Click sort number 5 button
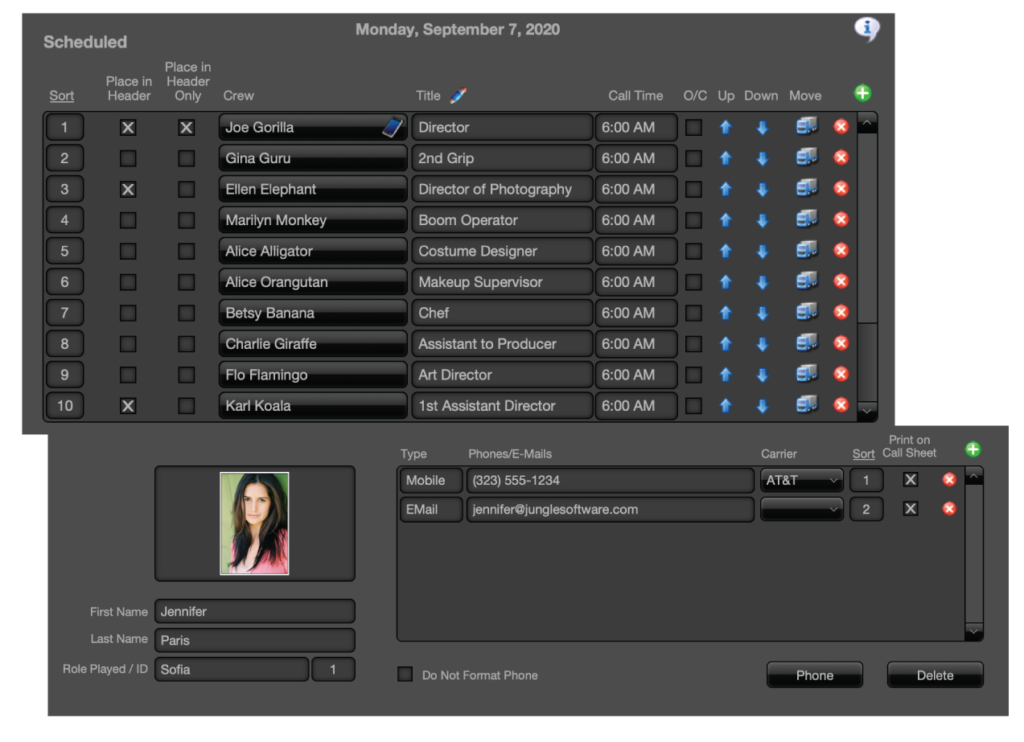The height and width of the screenshot is (742, 1024). pos(64,251)
